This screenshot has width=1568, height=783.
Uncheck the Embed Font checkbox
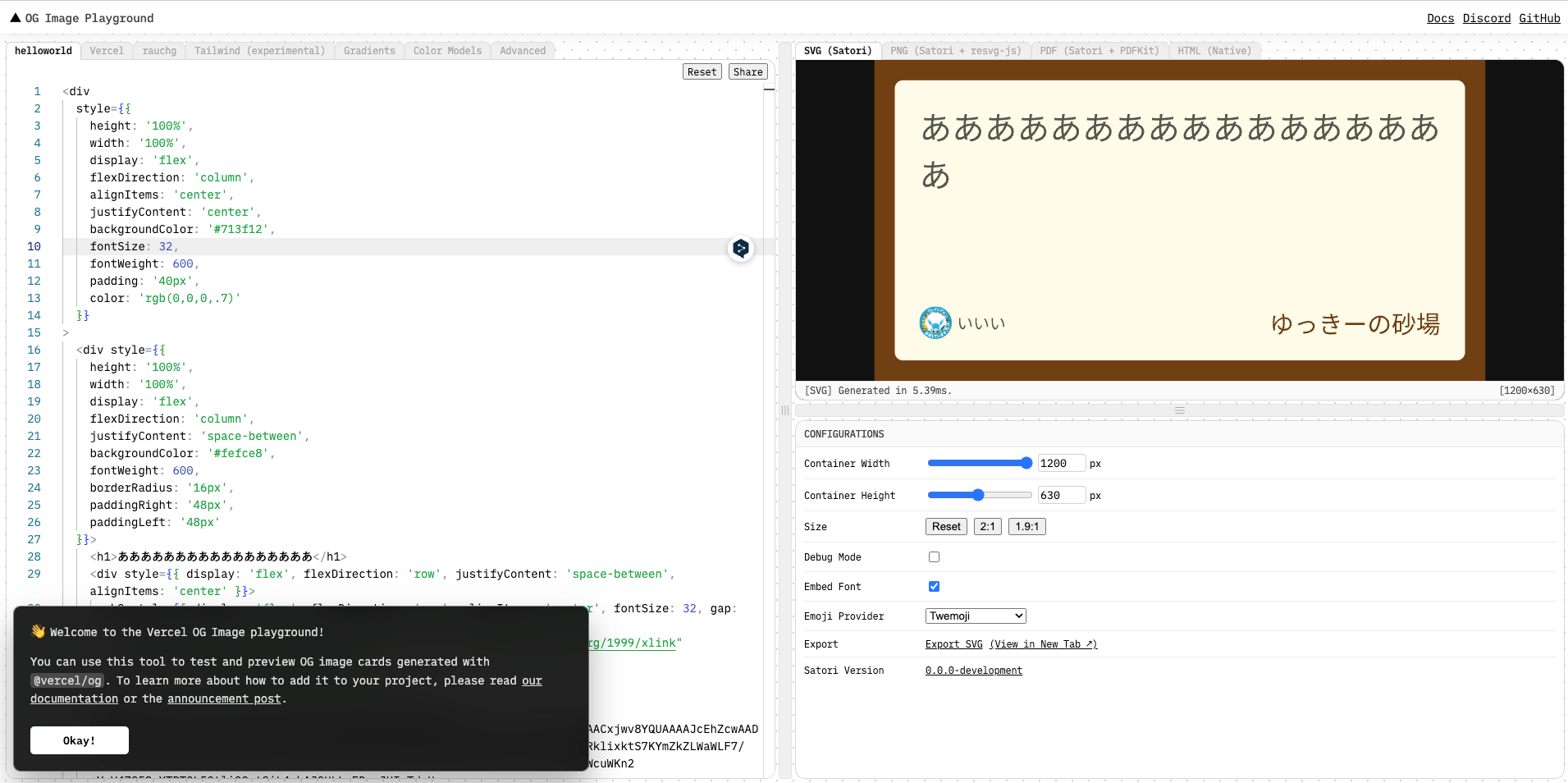click(x=934, y=587)
